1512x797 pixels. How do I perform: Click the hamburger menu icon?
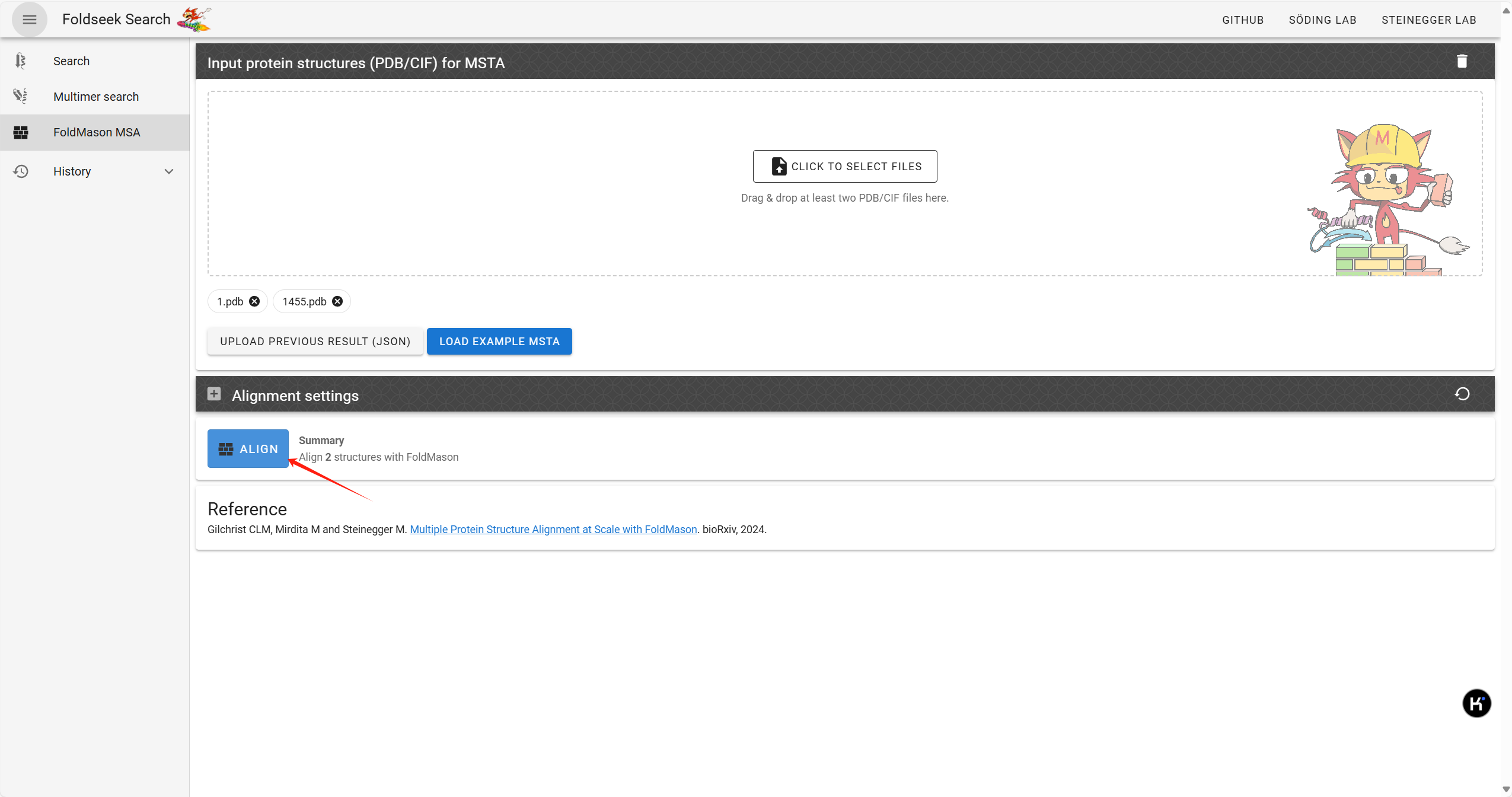pyautogui.click(x=29, y=20)
